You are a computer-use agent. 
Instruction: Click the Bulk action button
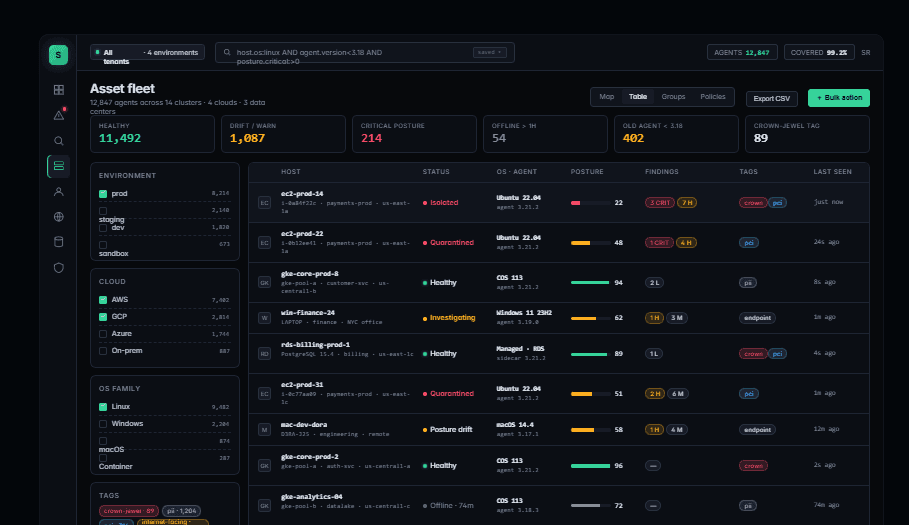point(839,98)
